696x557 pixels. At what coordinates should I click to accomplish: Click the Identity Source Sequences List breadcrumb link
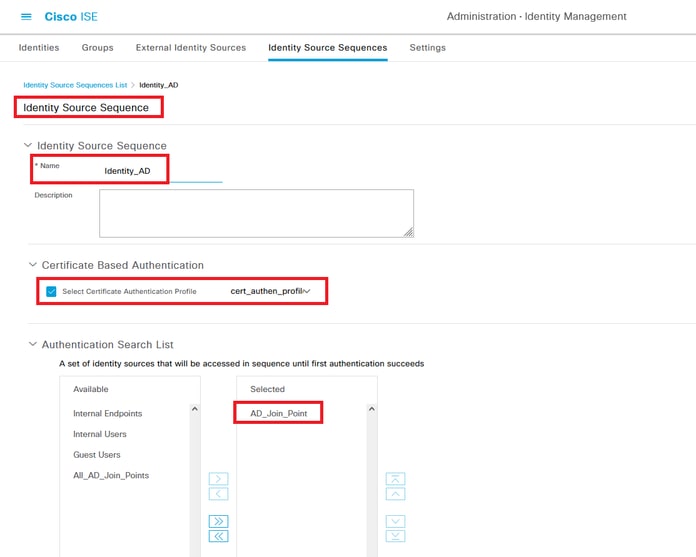75,85
